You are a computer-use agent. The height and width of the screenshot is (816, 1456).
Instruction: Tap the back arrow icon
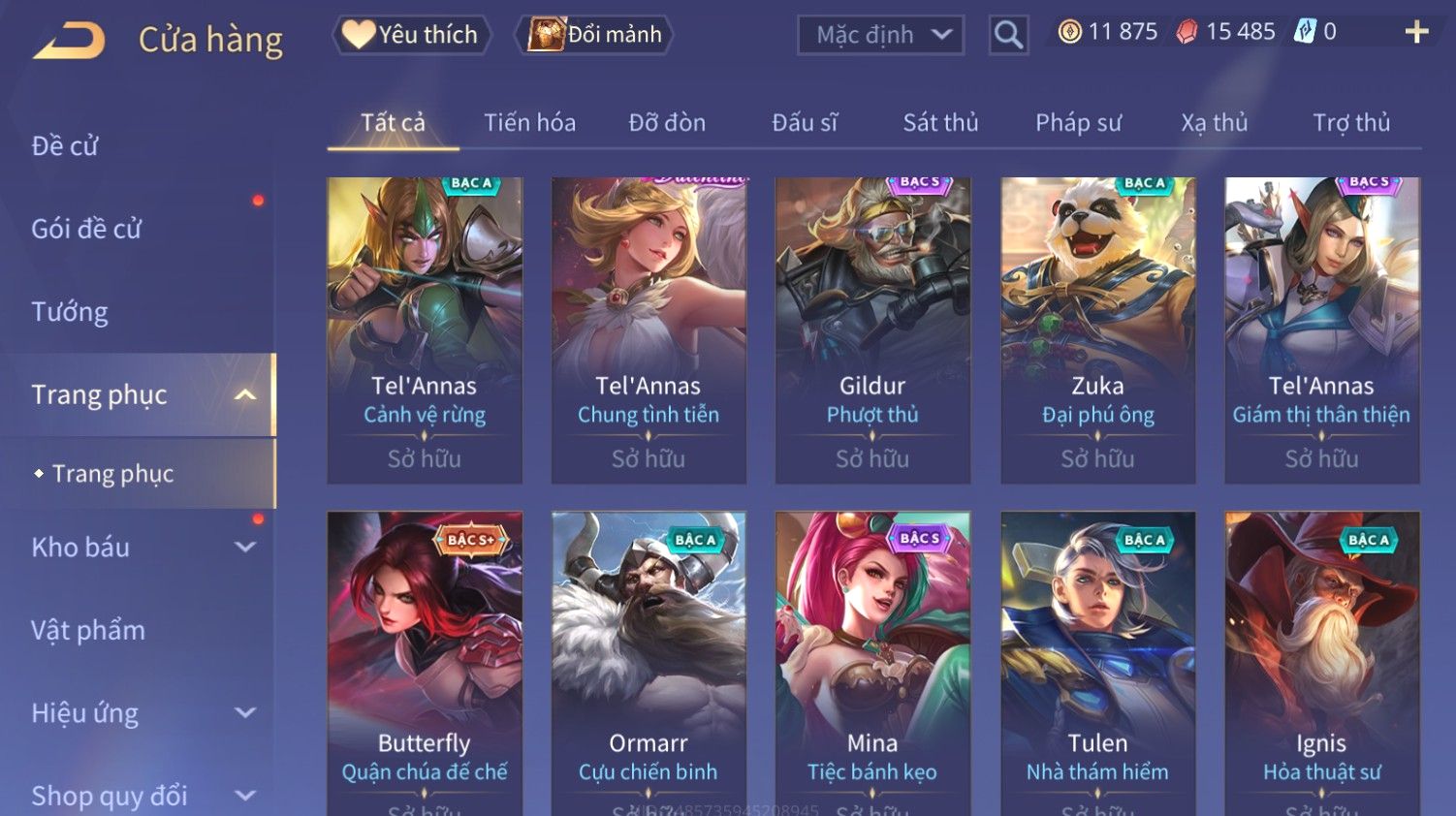click(69, 41)
